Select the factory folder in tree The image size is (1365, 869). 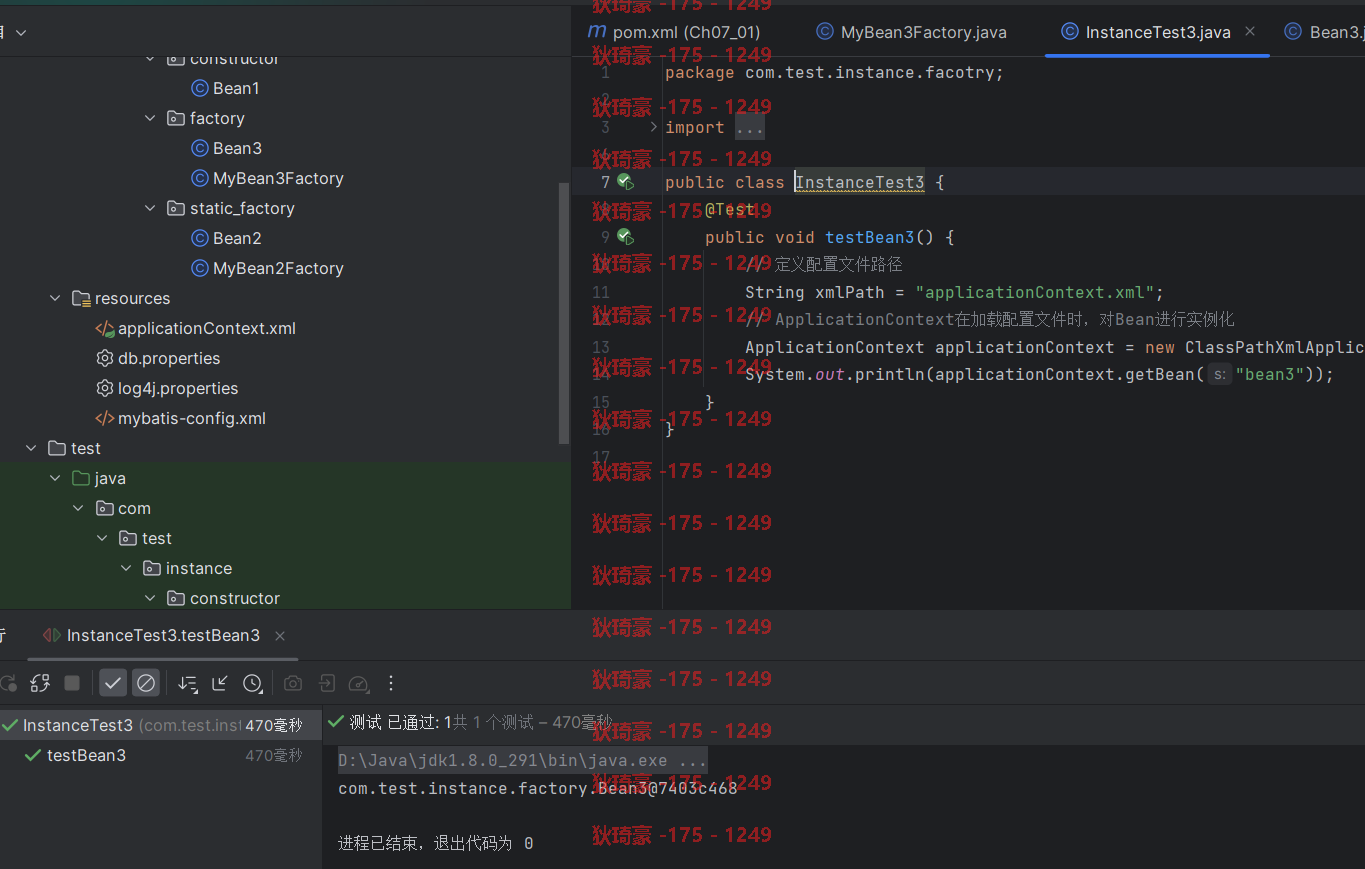pyautogui.click(x=206, y=118)
